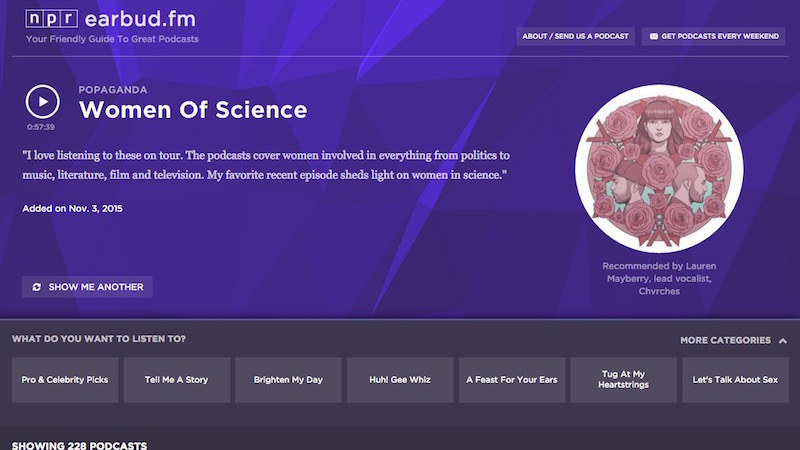This screenshot has height=450, width=800.
Task: Play the Women Of Science episode
Action: coord(43,102)
